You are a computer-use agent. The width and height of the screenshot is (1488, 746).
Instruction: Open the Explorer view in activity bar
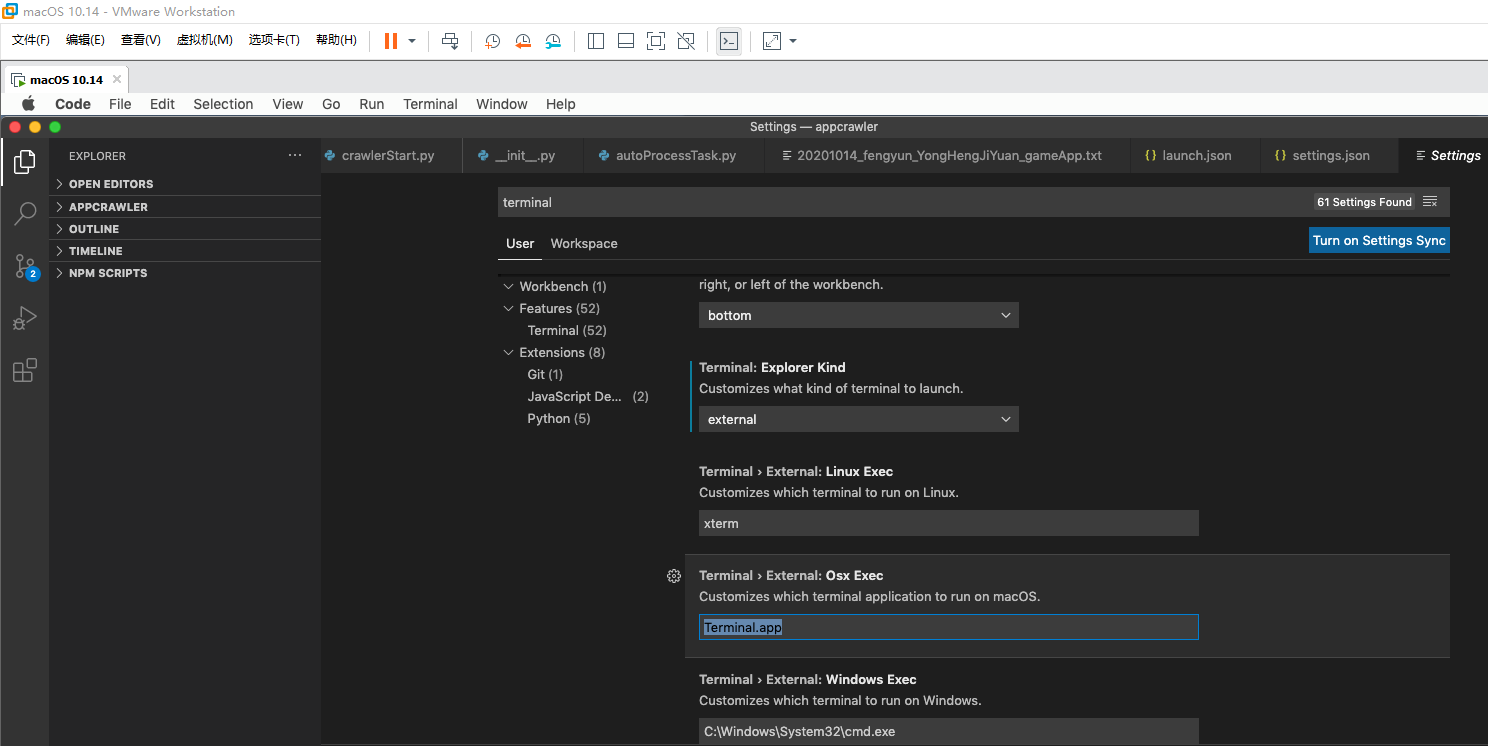coord(25,161)
